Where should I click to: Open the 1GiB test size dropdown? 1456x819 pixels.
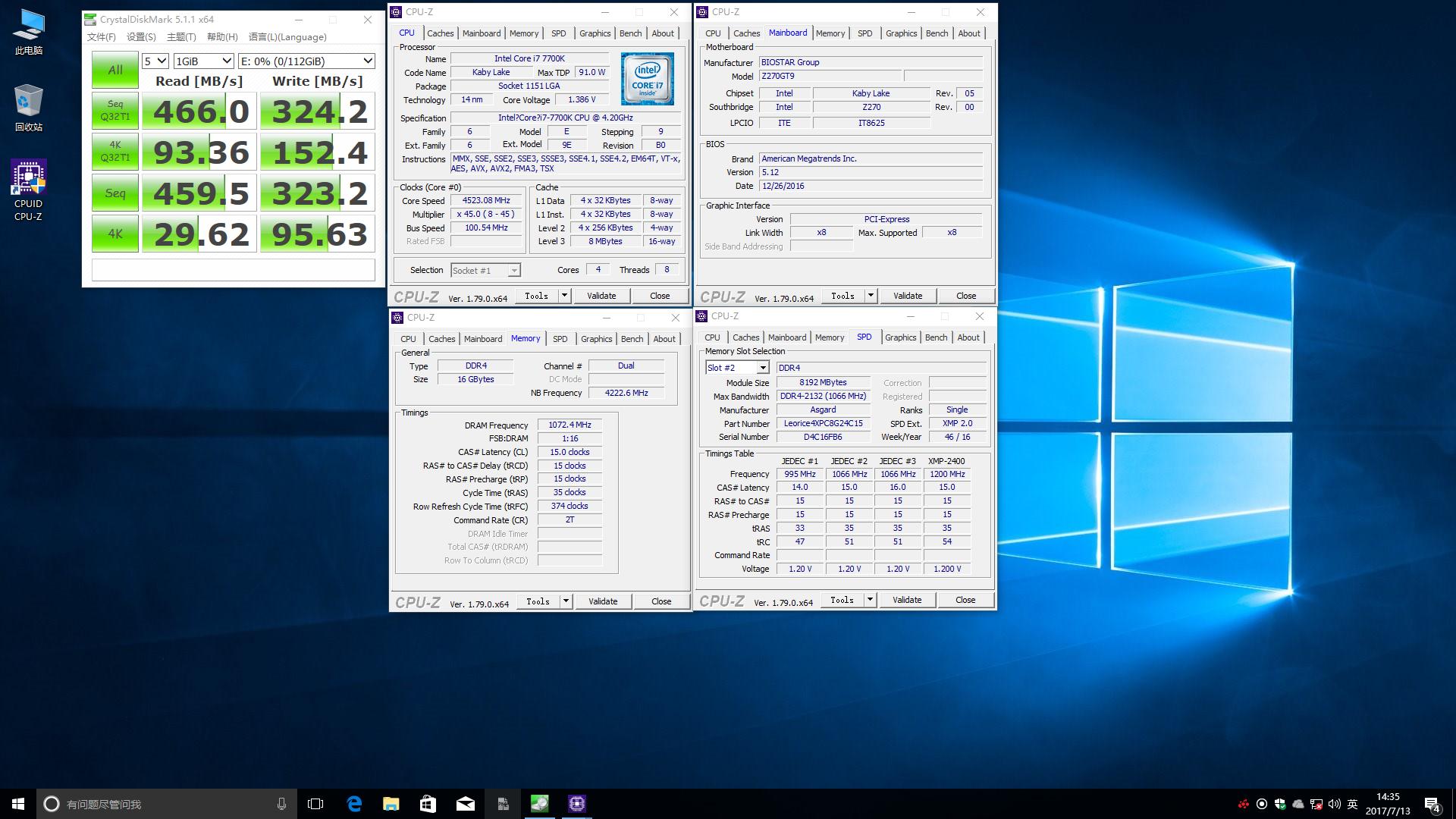tap(203, 61)
